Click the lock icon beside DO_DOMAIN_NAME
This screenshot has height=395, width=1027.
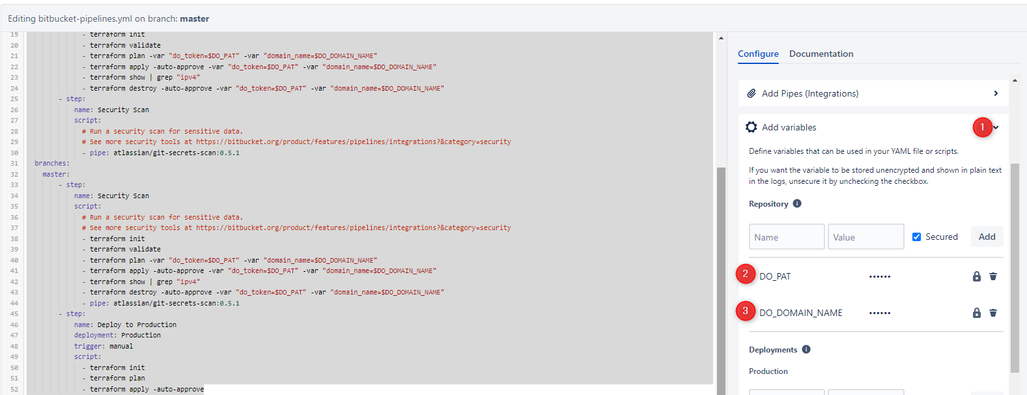pos(977,313)
